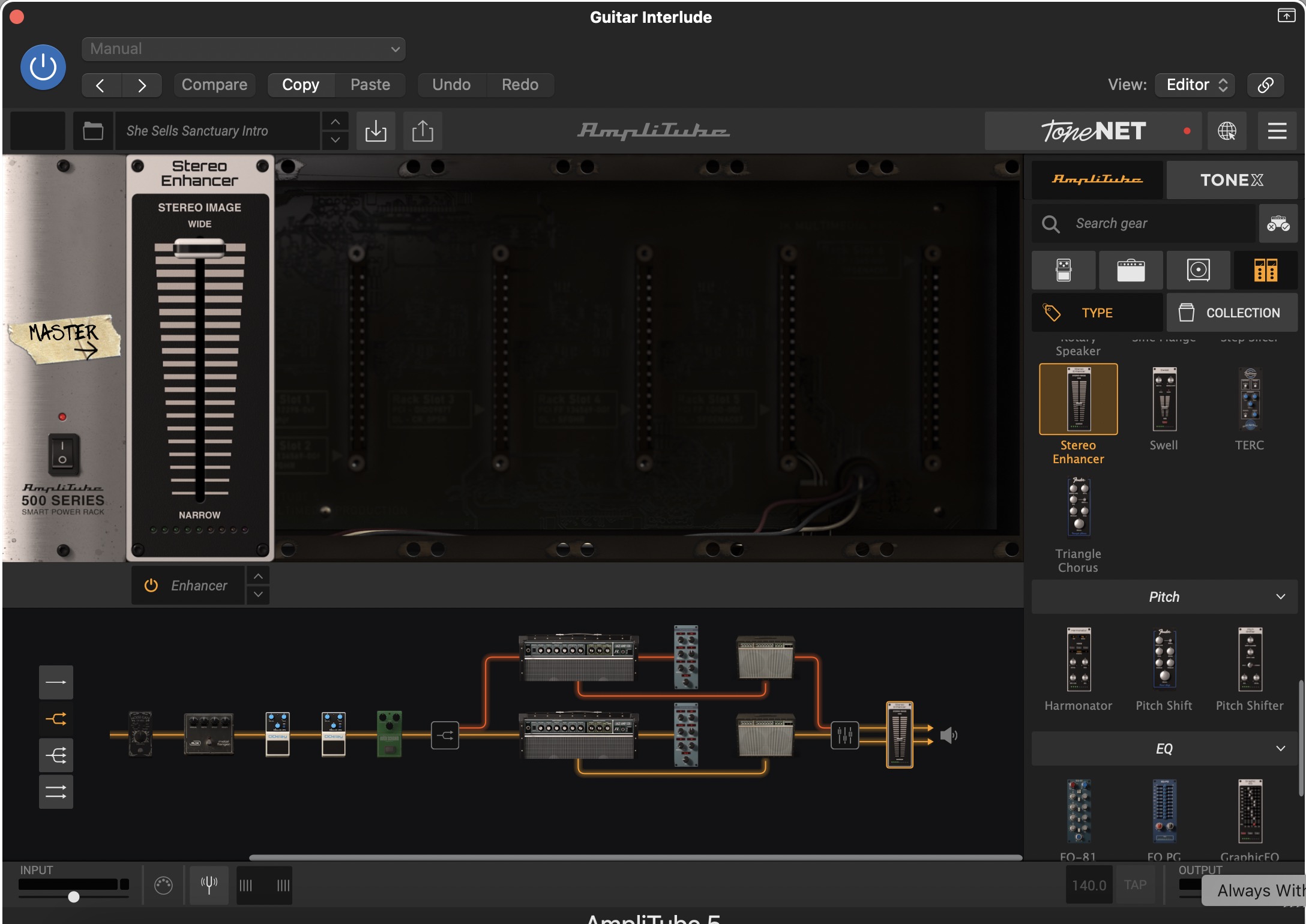
Task: Go to previous plugin setting arrow
Action: pos(101,85)
